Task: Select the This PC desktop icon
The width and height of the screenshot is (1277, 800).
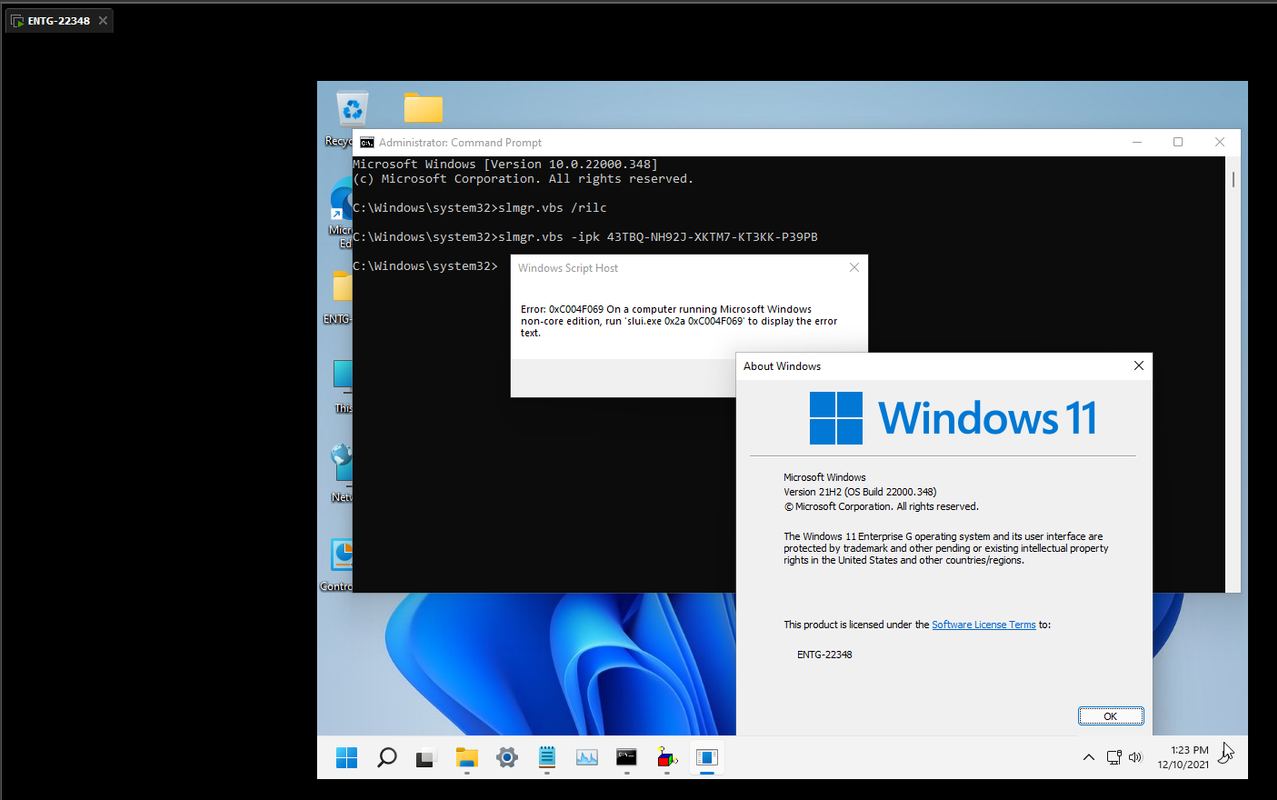Action: [341, 387]
